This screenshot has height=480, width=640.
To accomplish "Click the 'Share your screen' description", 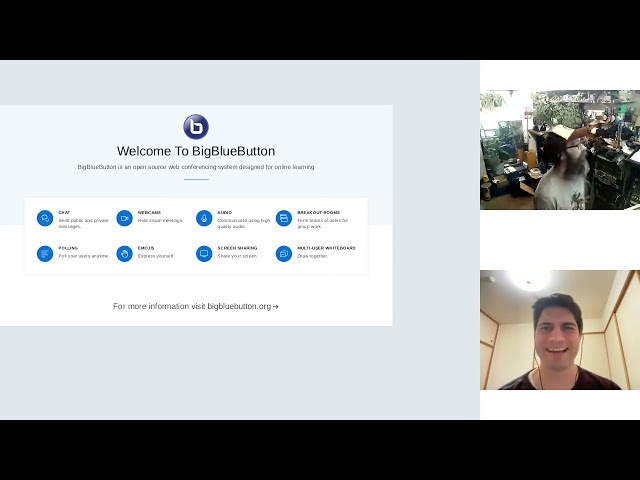I will pyautogui.click(x=238, y=256).
